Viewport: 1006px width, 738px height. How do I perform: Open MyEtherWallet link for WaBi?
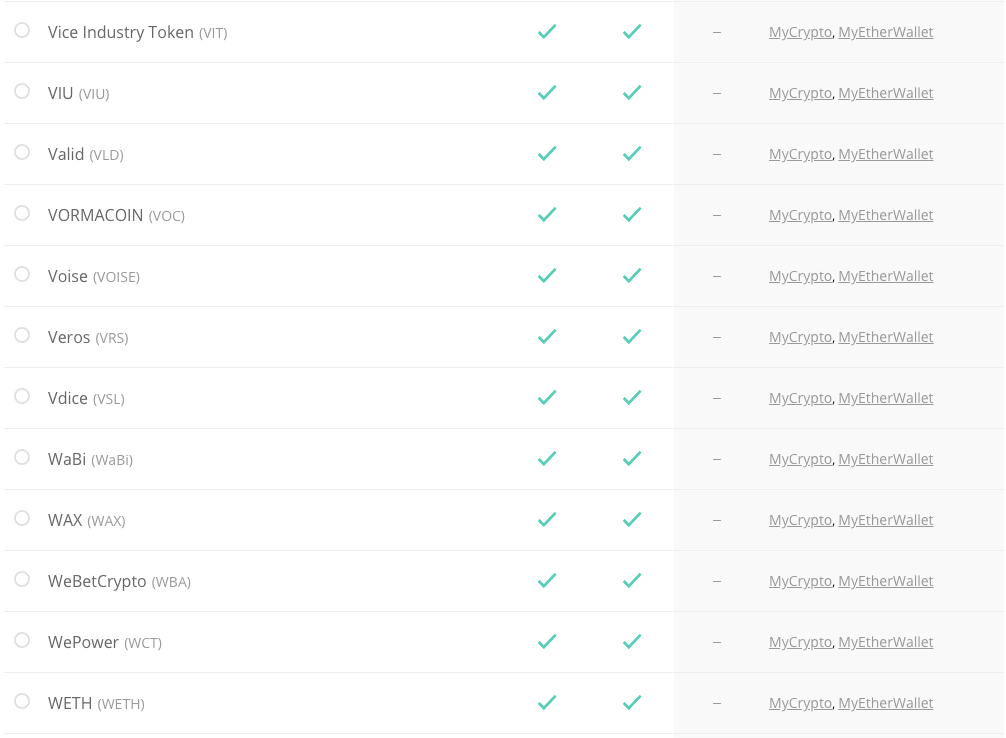885,459
